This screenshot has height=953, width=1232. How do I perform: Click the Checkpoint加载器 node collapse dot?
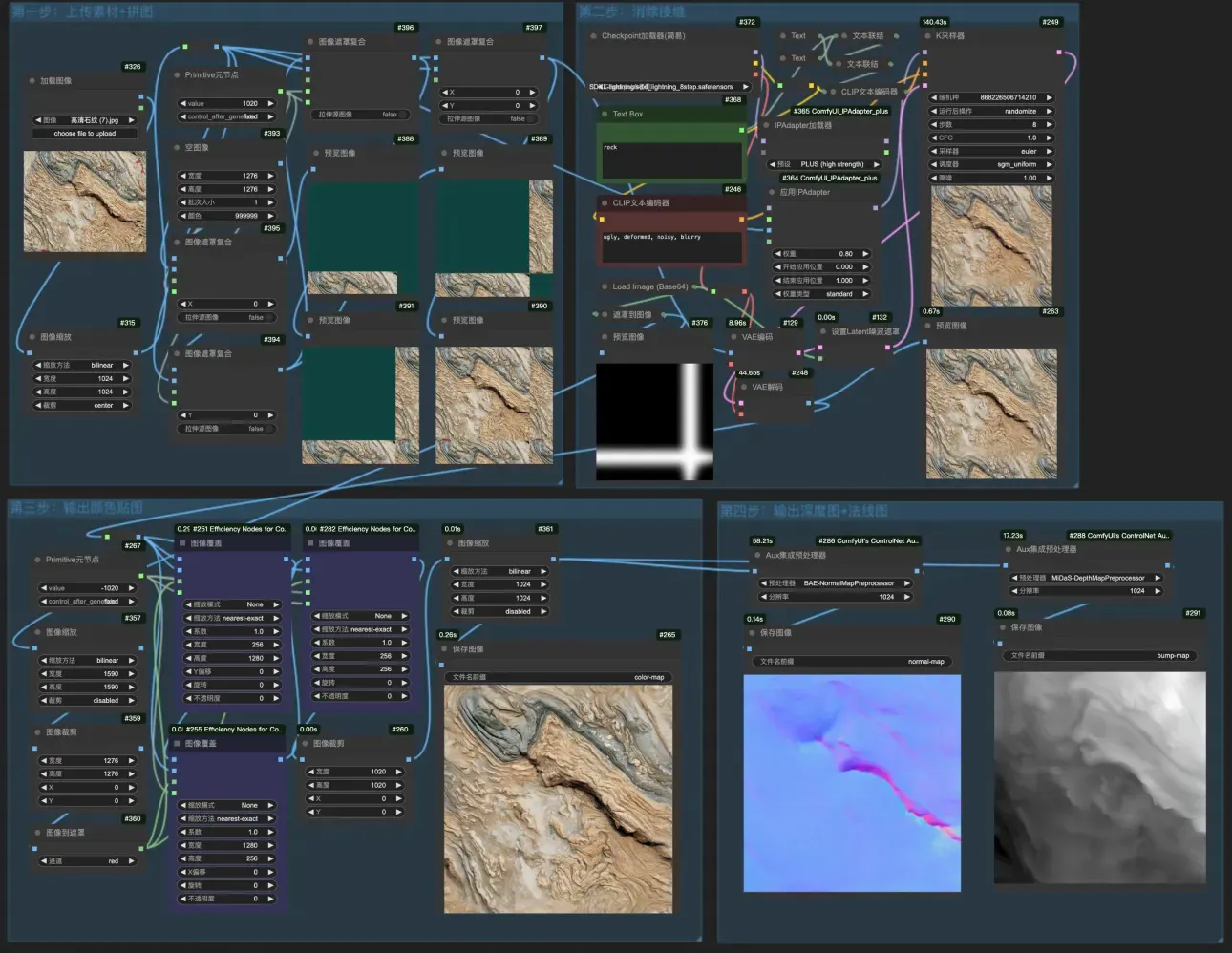coord(593,36)
